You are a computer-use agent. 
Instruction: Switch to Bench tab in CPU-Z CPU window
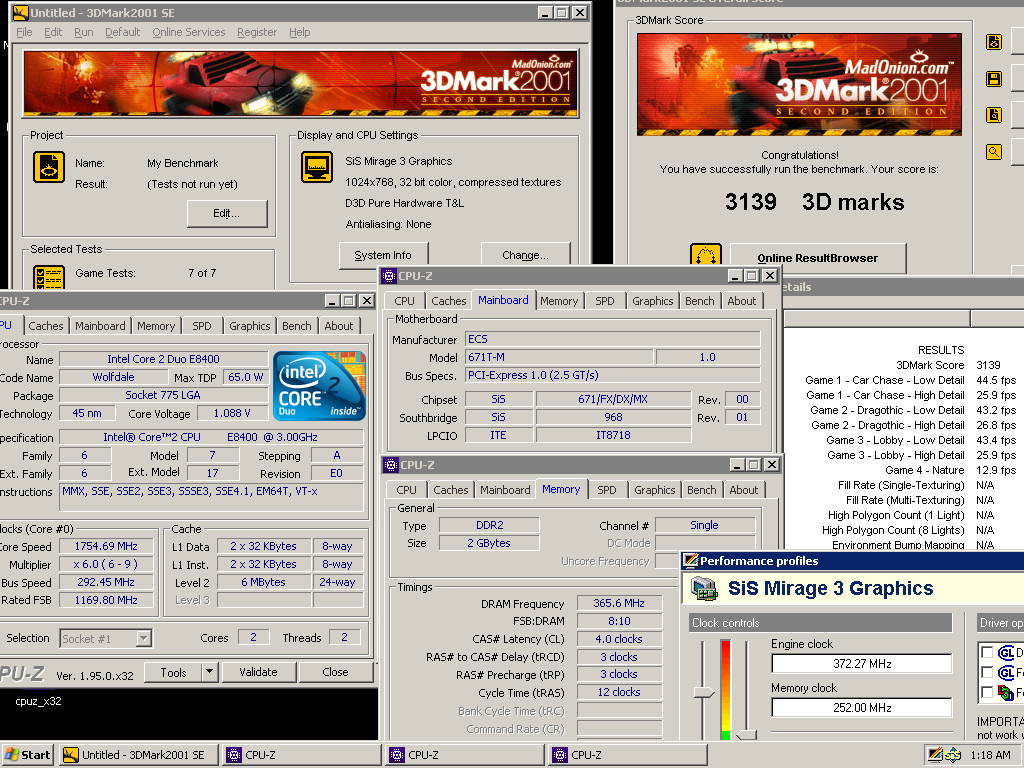pyautogui.click(x=296, y=326)
